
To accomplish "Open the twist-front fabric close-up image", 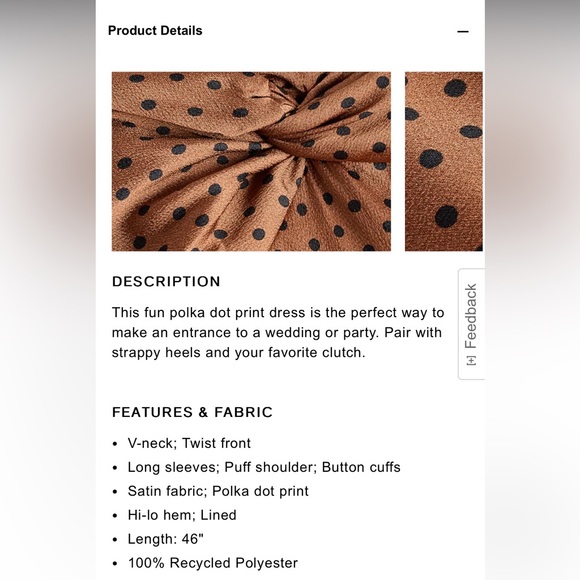I will pos(251,161).
